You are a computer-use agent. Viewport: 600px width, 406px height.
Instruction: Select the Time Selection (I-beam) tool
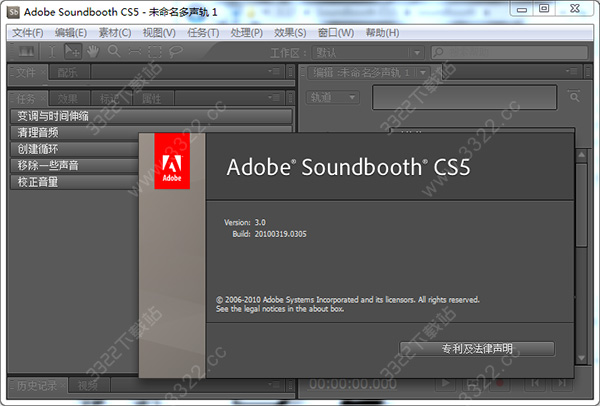pyautogui.click(x=52, y=52)
